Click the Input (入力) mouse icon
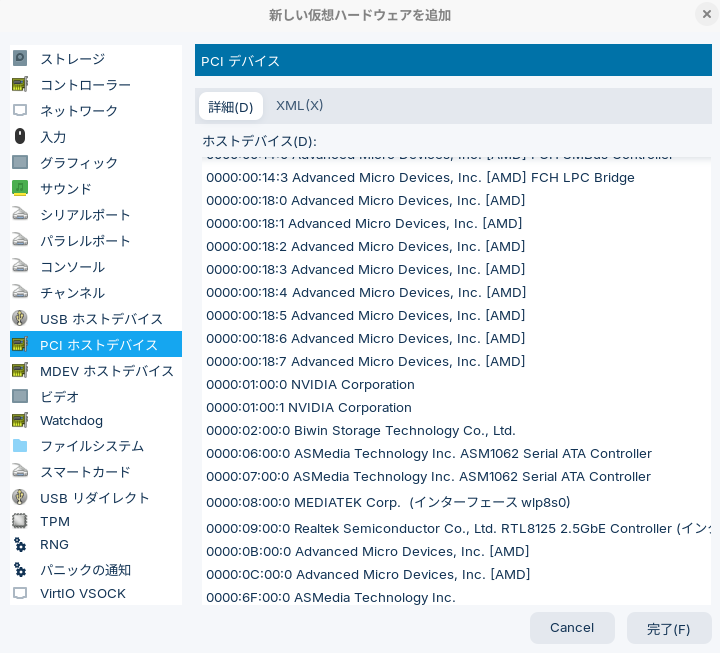Viewport: 720px width, 653px height. point(20,136)
